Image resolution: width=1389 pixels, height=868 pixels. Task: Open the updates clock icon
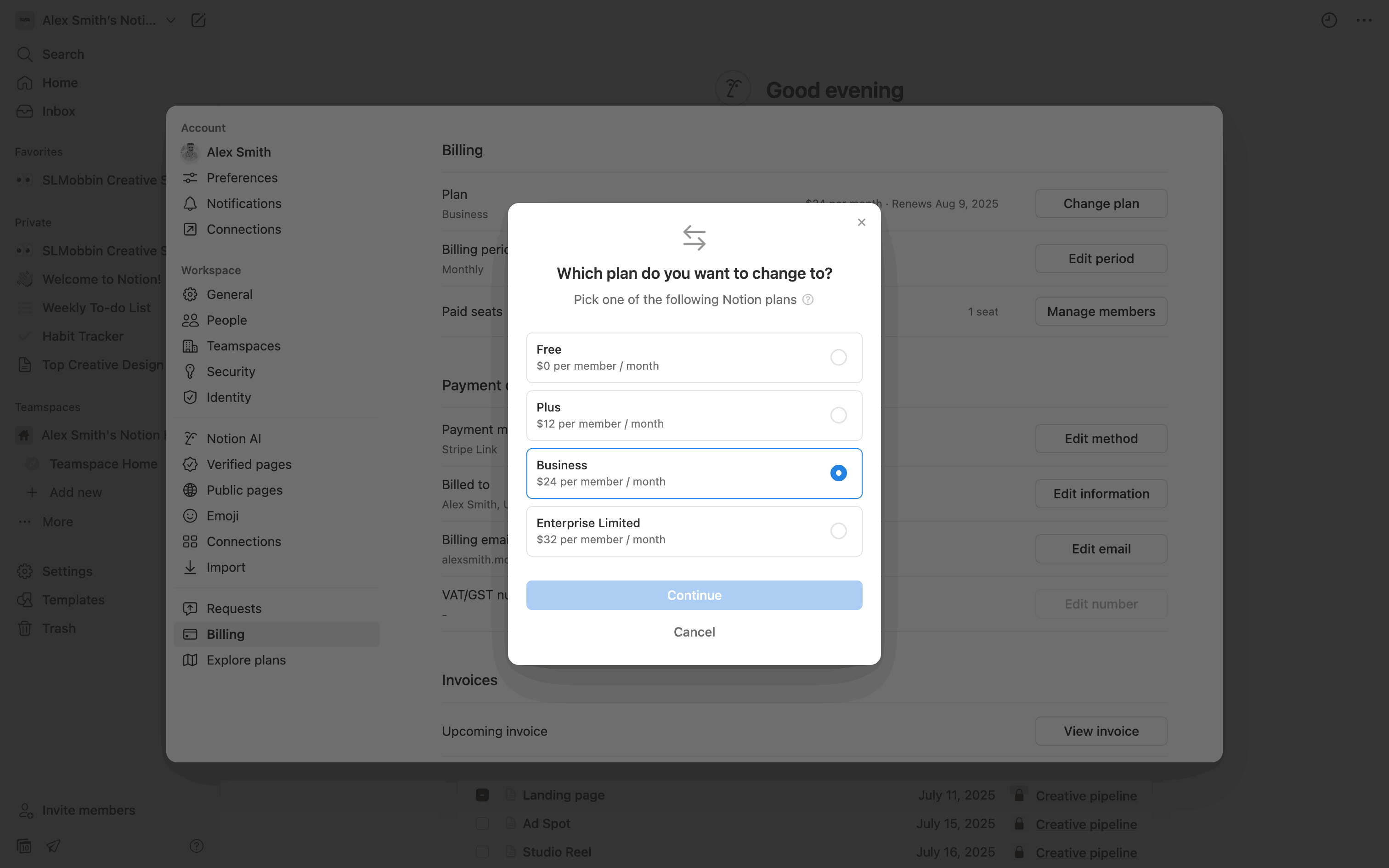[x=1329, y=21]
